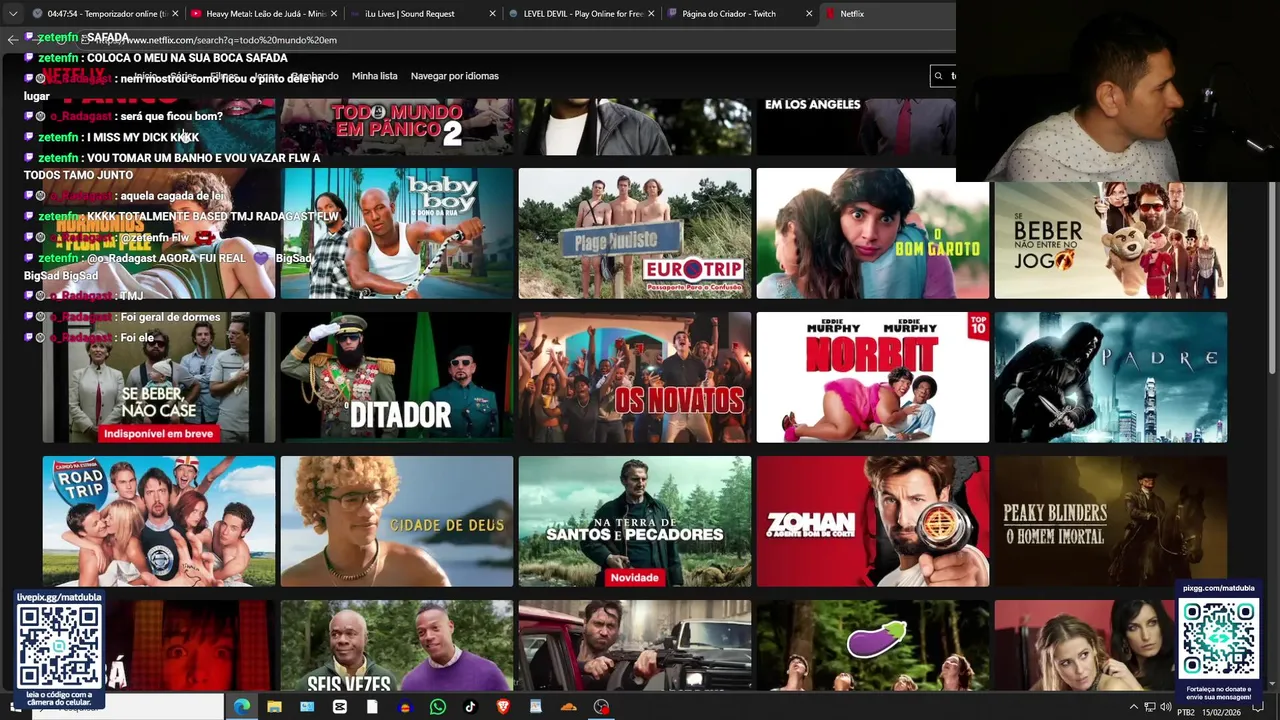
Task: Open the Norbit movie thumbnail
Action: (x=873, y=377)
